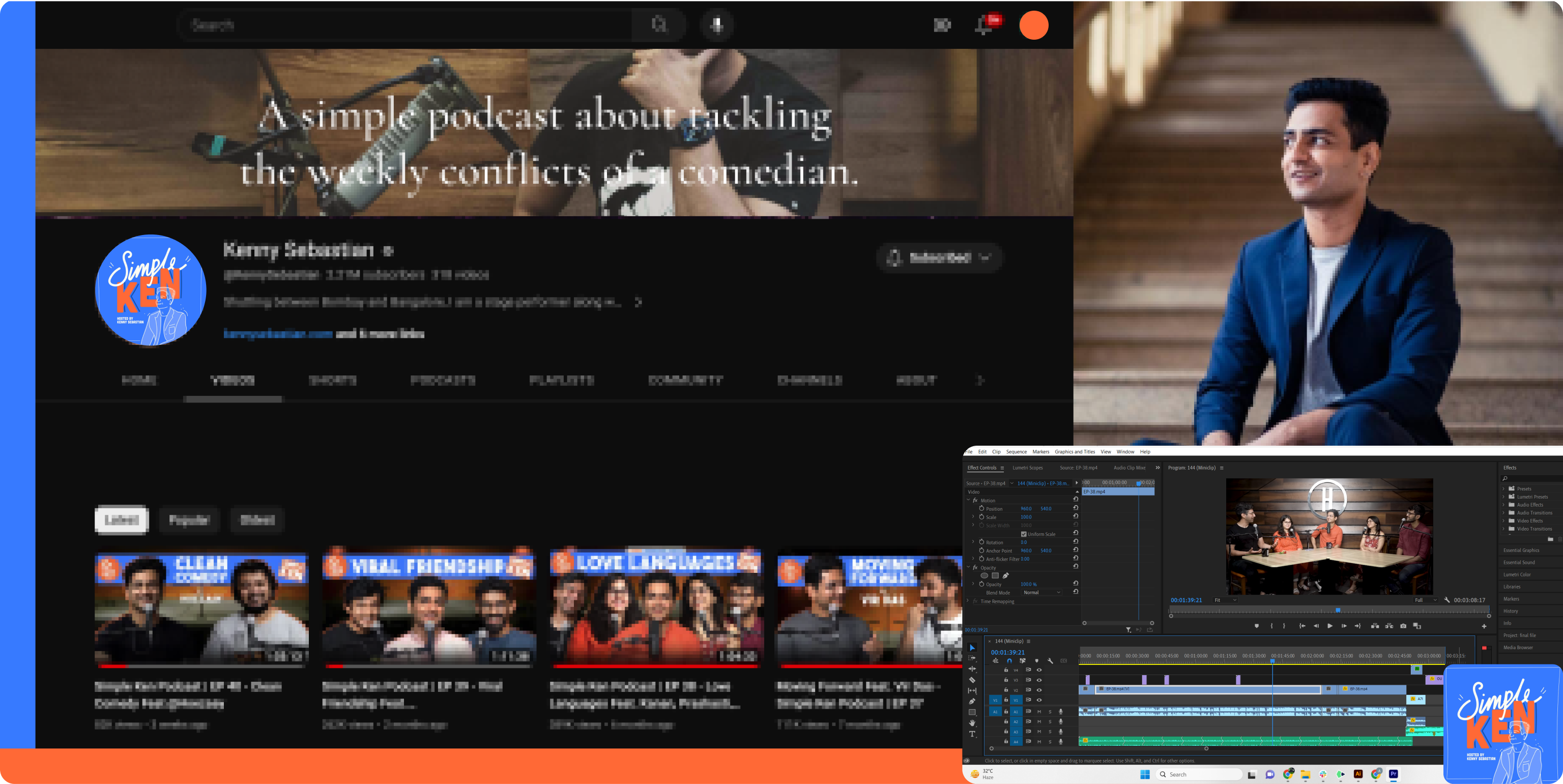Viewport: 1563px width, 784px height.
Task: Hide track V3 with its eye icon
Action: [1039, 680]
